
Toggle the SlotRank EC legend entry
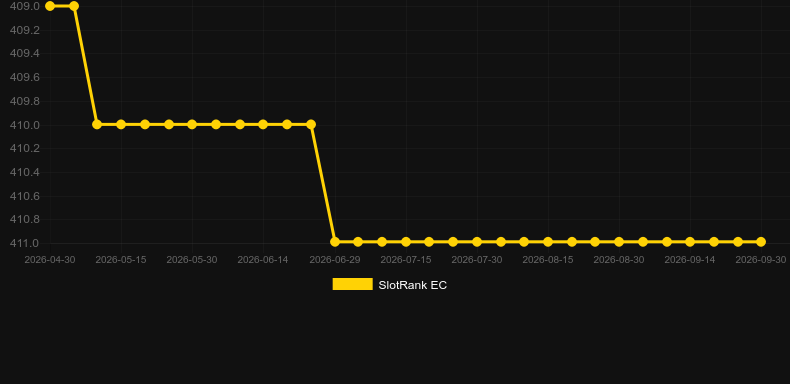[x=389, y=285]
